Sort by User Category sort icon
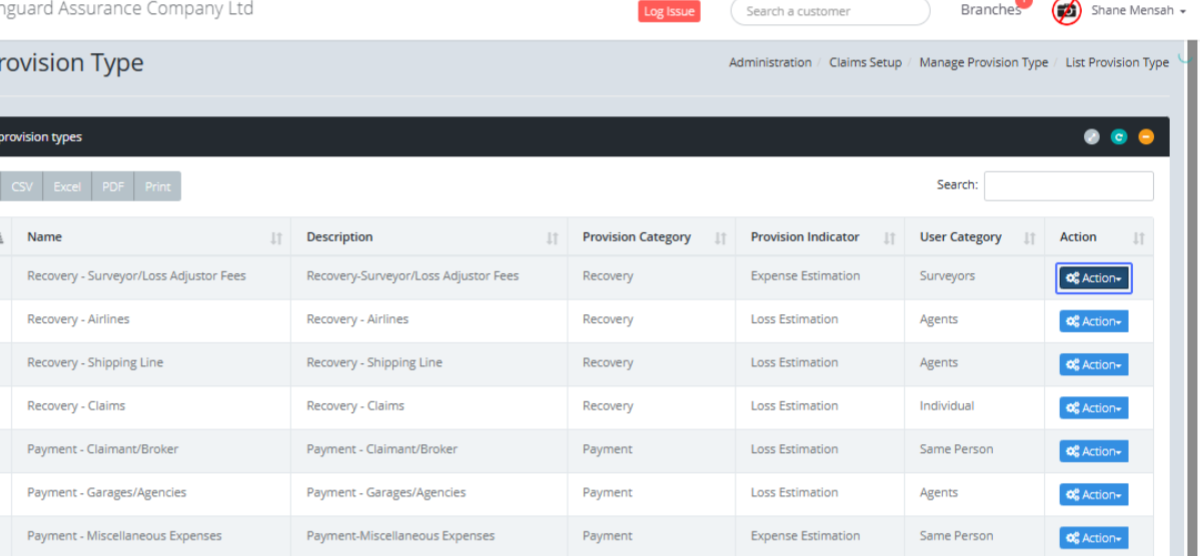Viewport: 1200px width, 556px height. [x=1029, y=238]
